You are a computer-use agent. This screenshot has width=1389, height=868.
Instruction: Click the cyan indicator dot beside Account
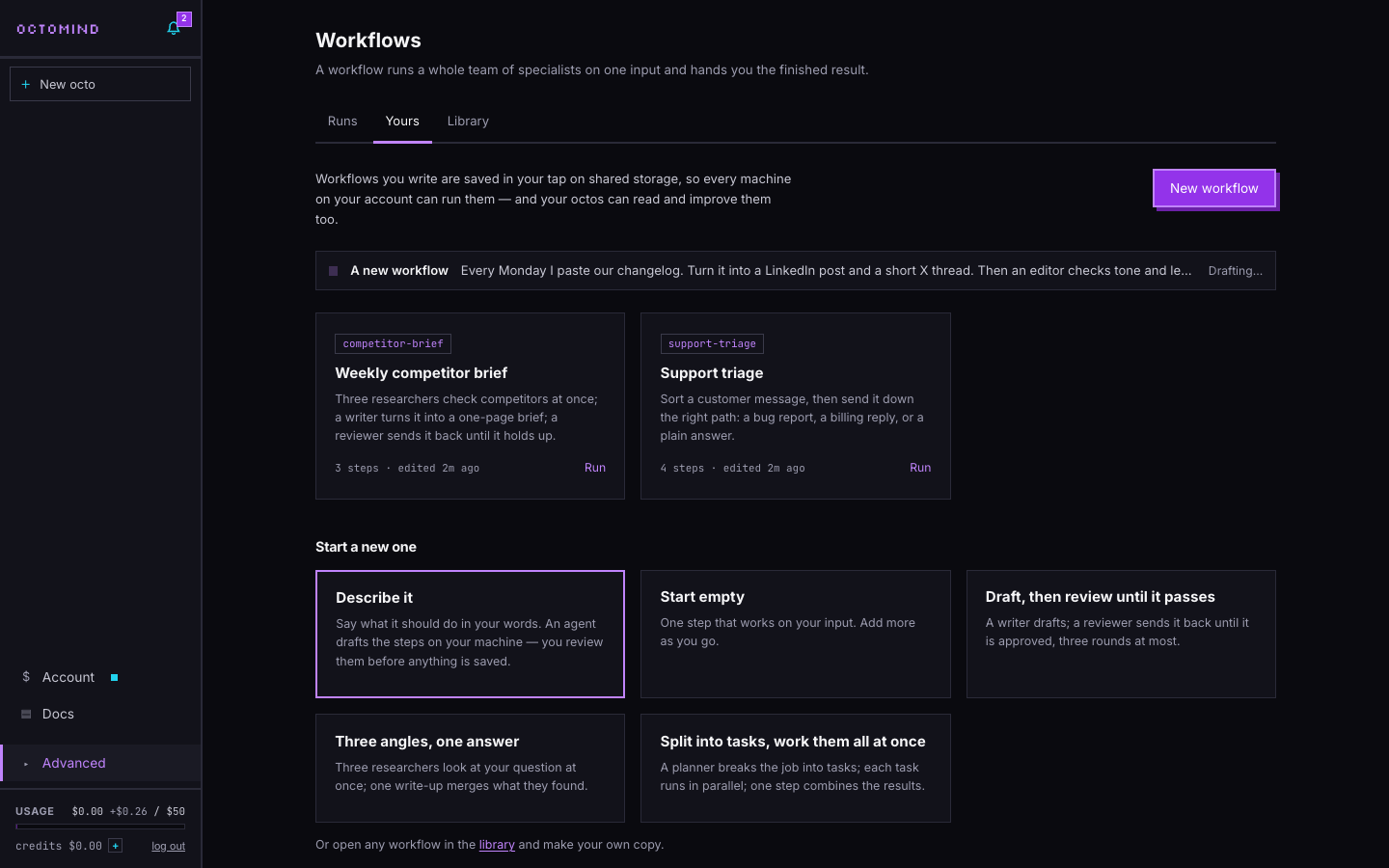click(x=114, y=677)
